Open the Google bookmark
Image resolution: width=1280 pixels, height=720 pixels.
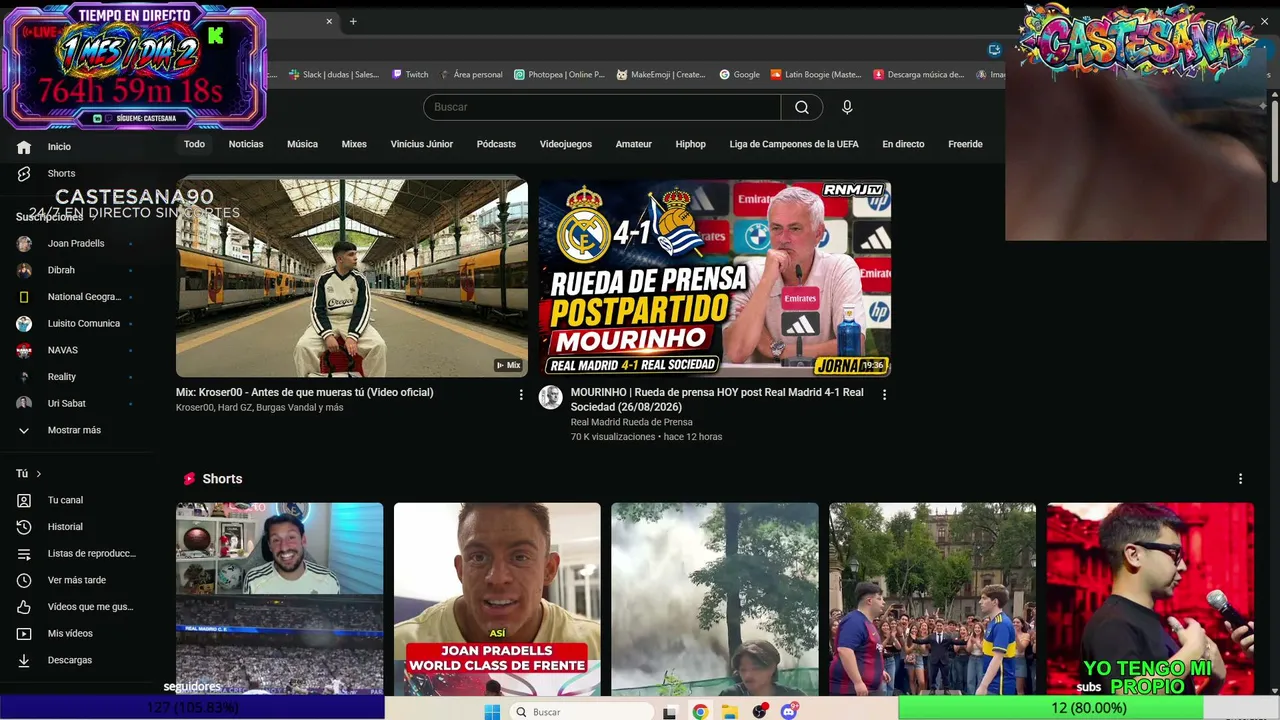(740, 74)
